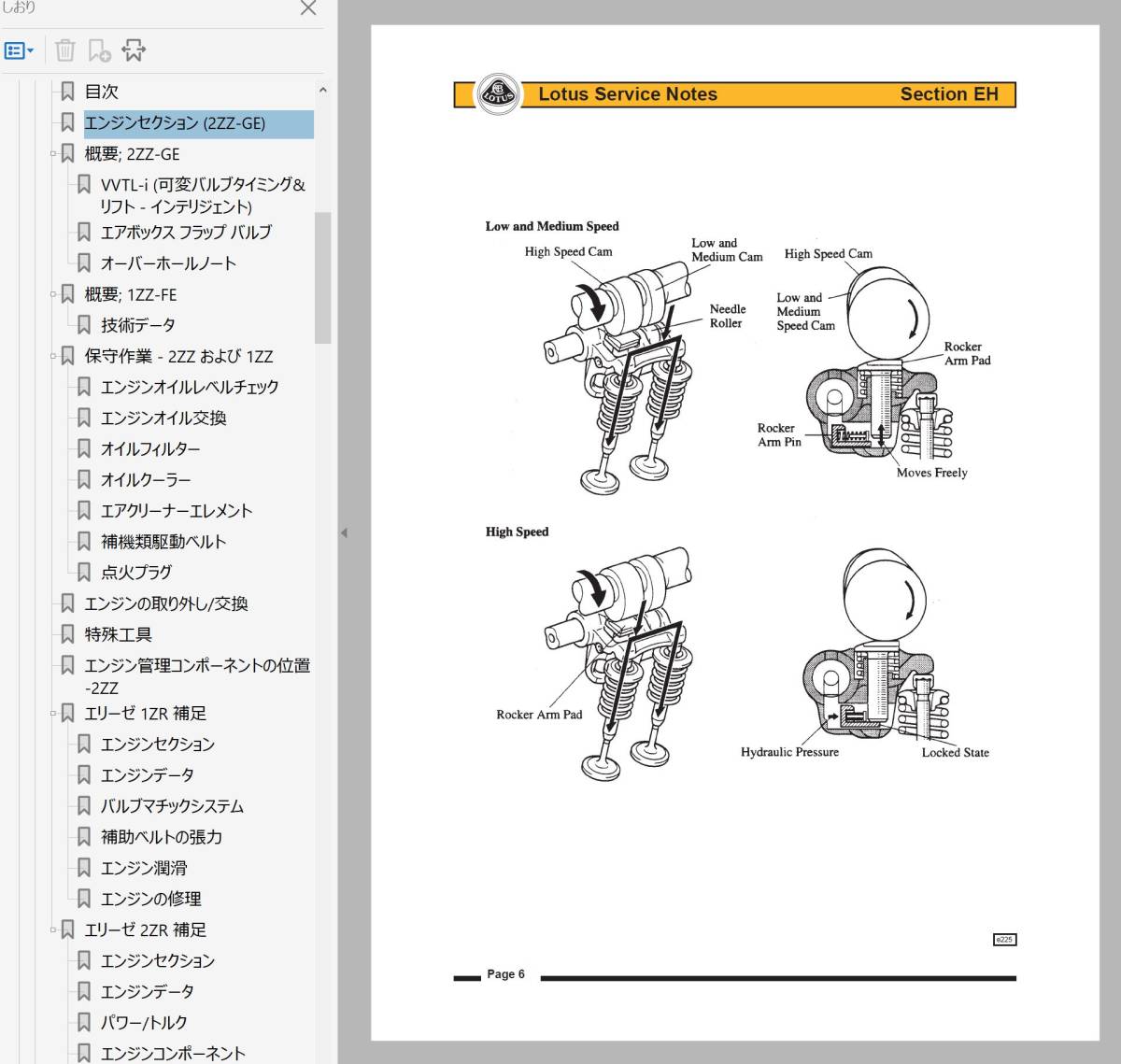Viewport: 1121px width, 1064px height.
Task: Click the bookmark ribbon icon beside パワー/トルク
Action: click(83, 1023)
